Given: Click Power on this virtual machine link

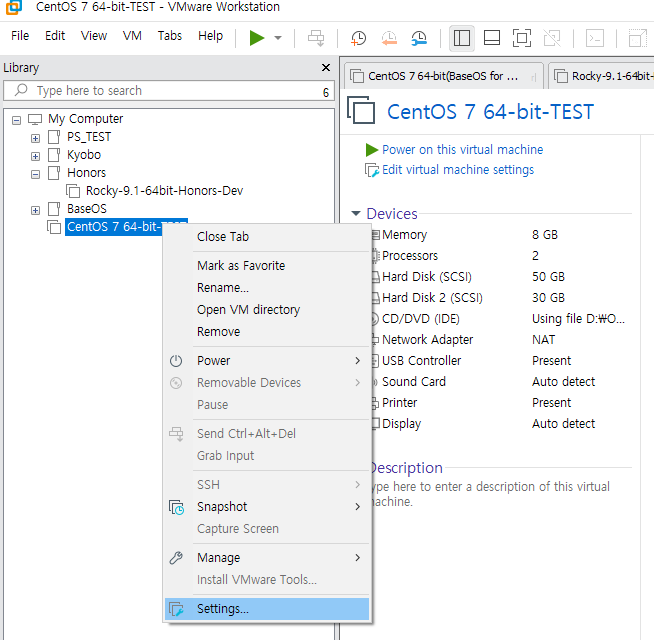Looking at the screenshot, I should click(463, 150).
